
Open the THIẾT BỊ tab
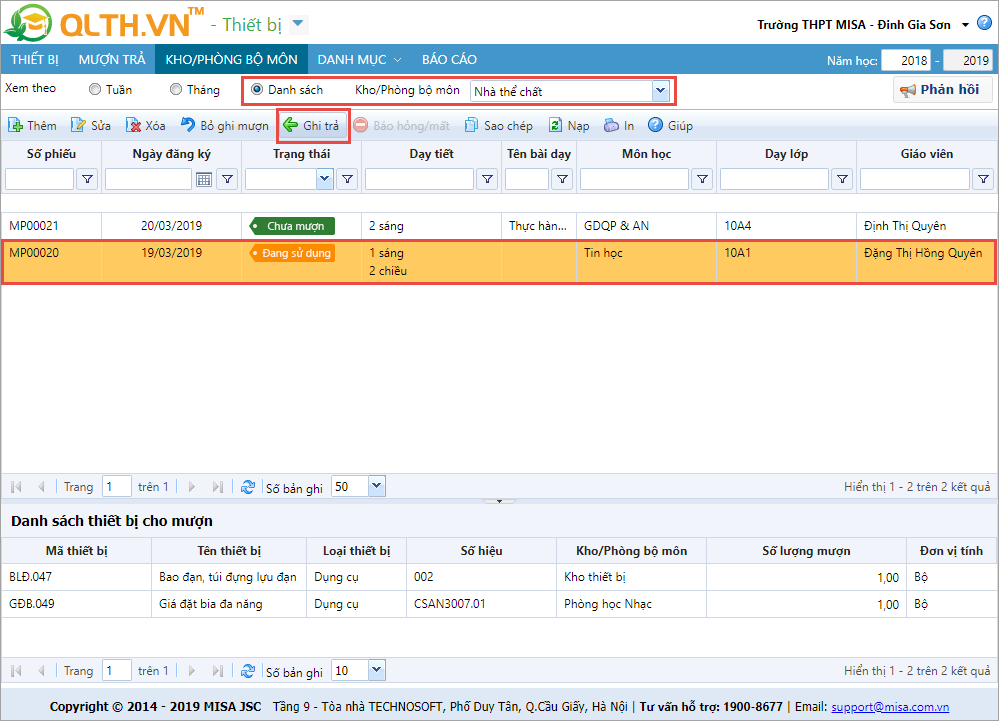pyautogui.click(x=34, y=59)
